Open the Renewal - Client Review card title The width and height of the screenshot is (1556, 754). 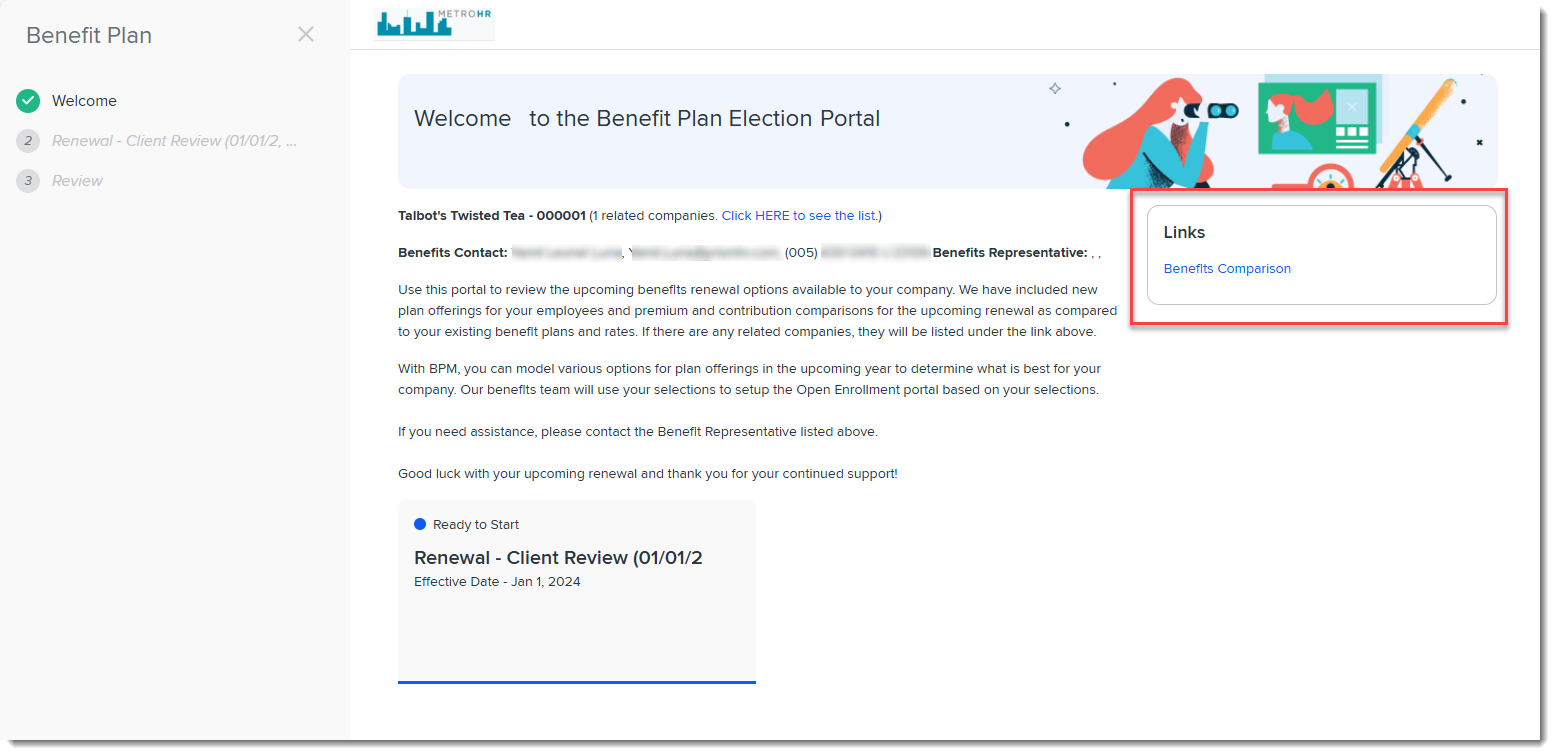pyautogui.click(x=558, y=558)
